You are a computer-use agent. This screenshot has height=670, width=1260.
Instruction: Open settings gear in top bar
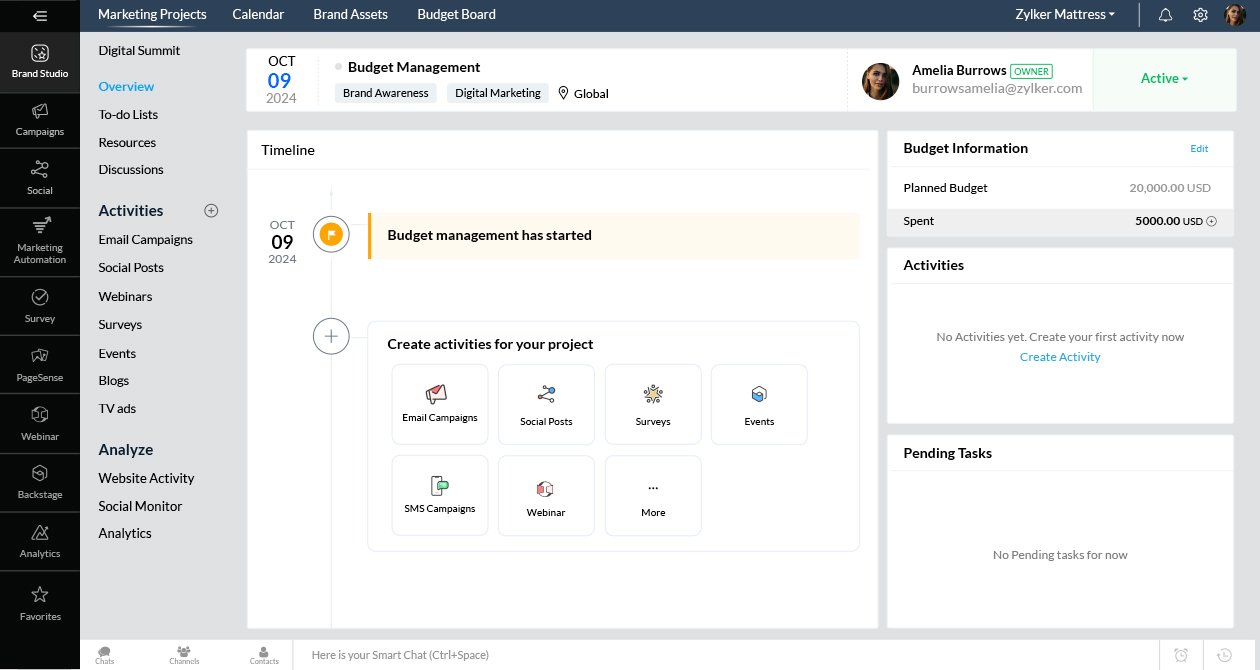1200,15
